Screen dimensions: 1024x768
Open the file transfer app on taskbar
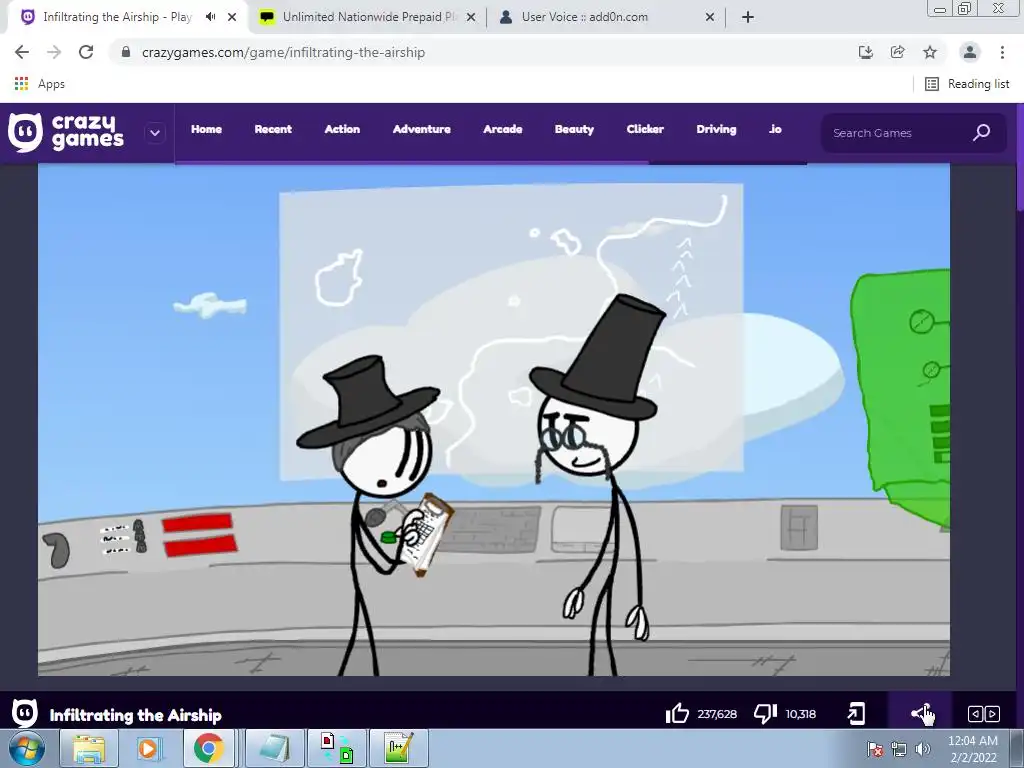[x=337, y=748]
